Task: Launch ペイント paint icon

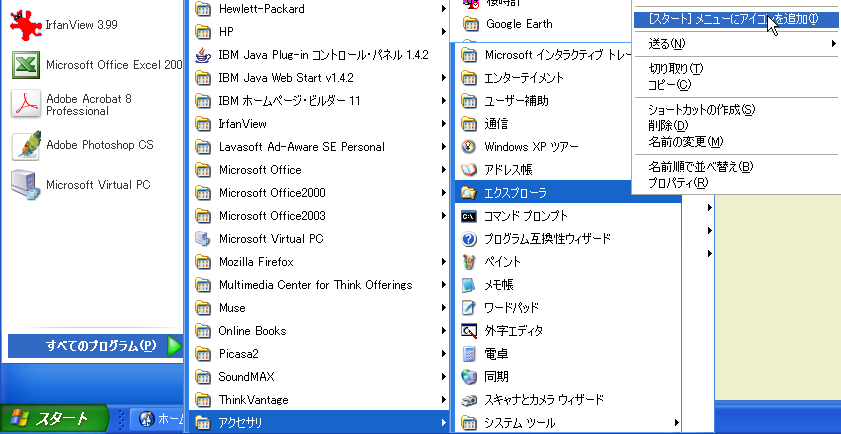Action: coord(469,262)
